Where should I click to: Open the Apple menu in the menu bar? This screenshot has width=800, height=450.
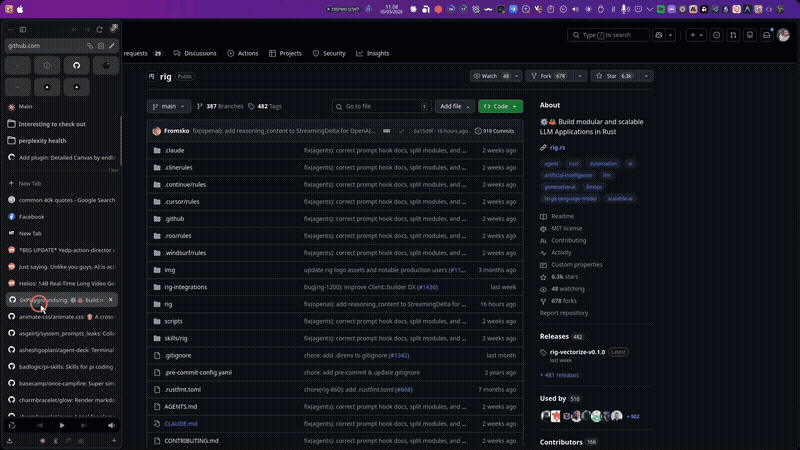[x=20, y=9]
